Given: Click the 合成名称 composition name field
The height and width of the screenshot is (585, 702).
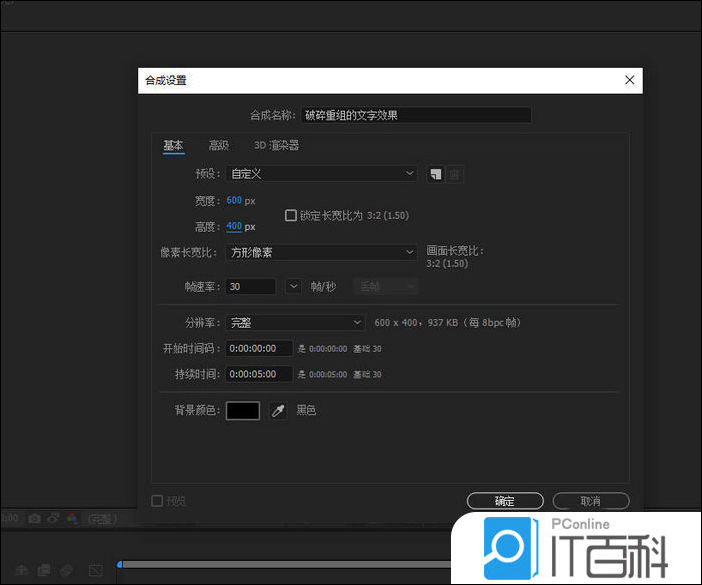Looking at the screenshot, I should coord(415,115).
